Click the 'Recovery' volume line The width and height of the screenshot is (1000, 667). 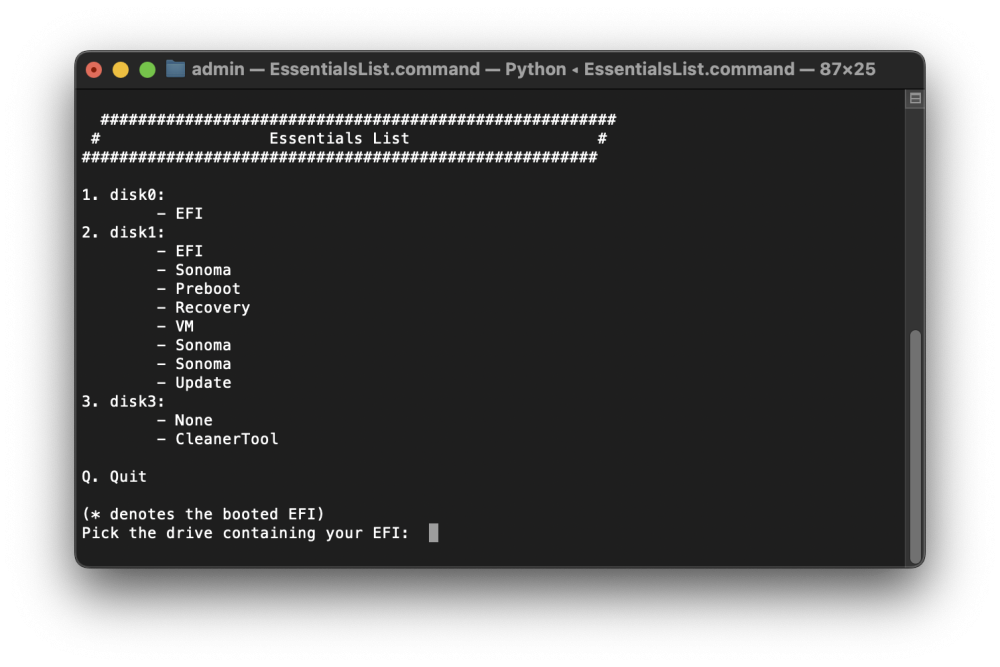pos(203,307)
